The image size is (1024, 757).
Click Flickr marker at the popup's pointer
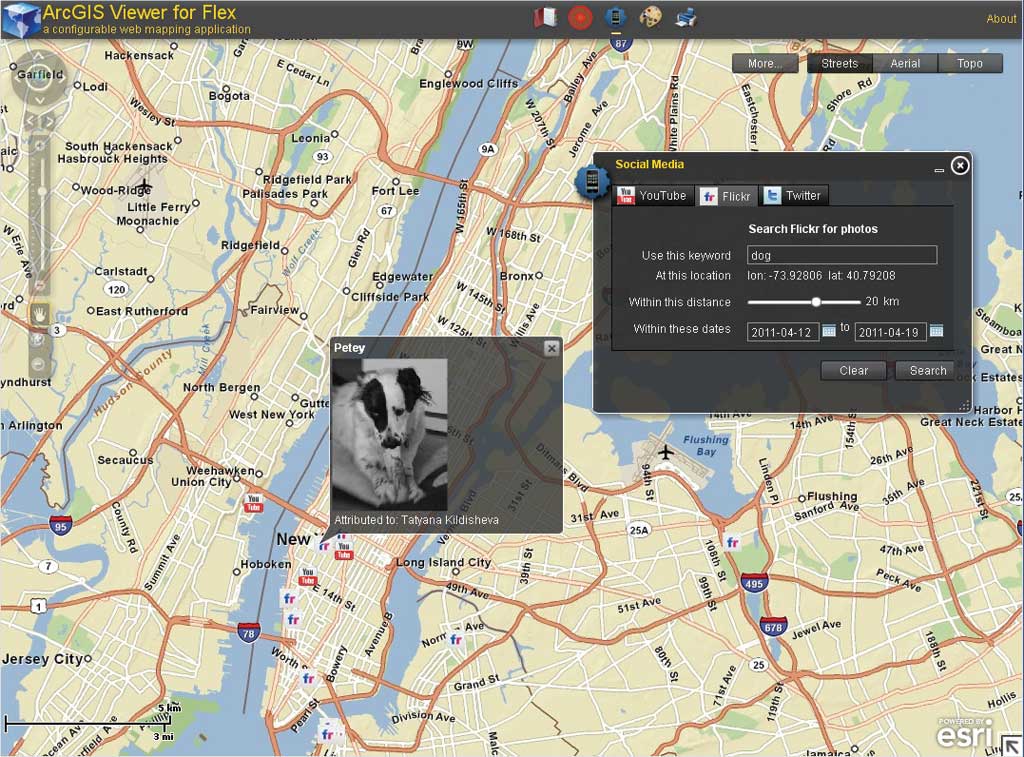click(324, 545)
